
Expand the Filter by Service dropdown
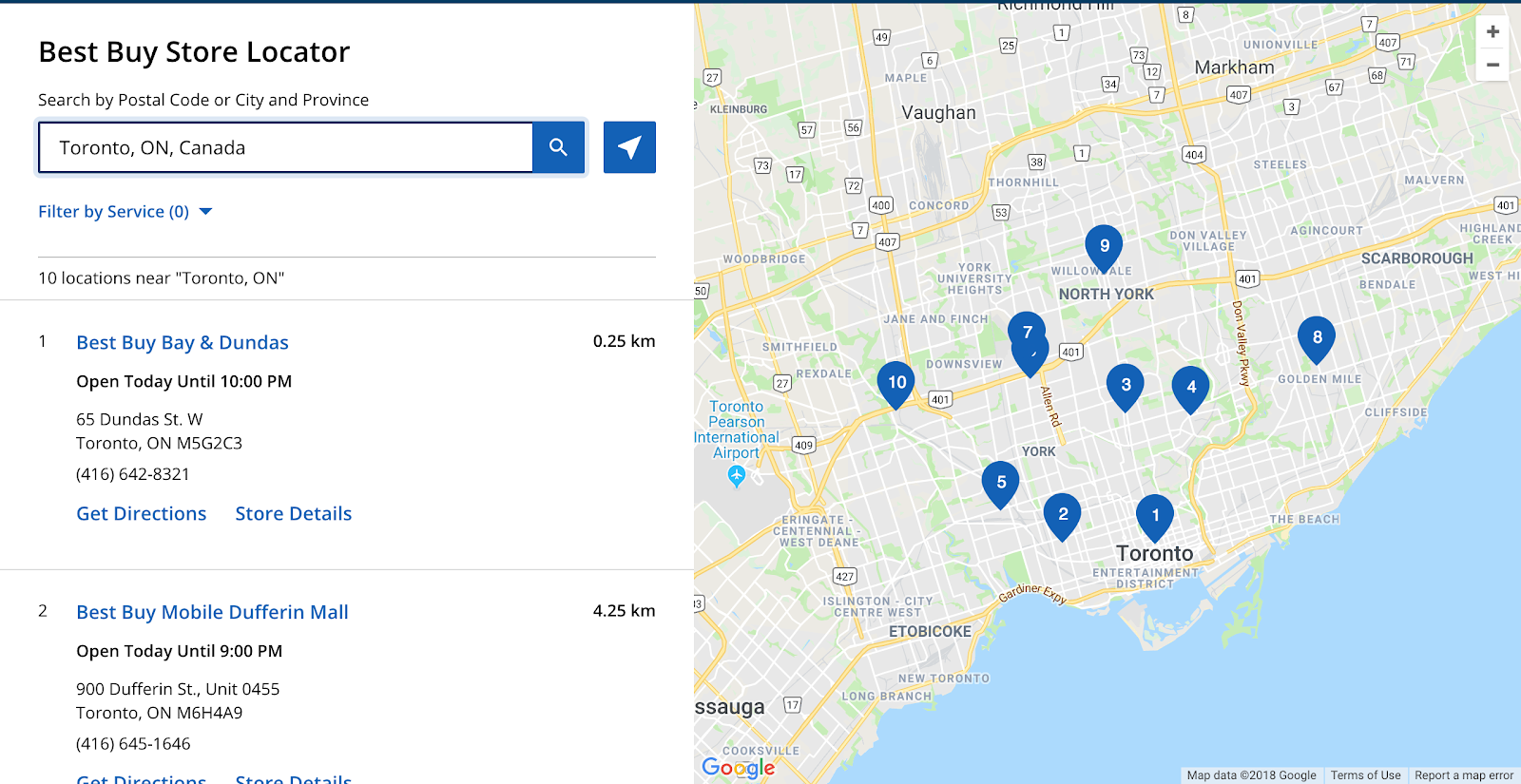coord(125,211)
